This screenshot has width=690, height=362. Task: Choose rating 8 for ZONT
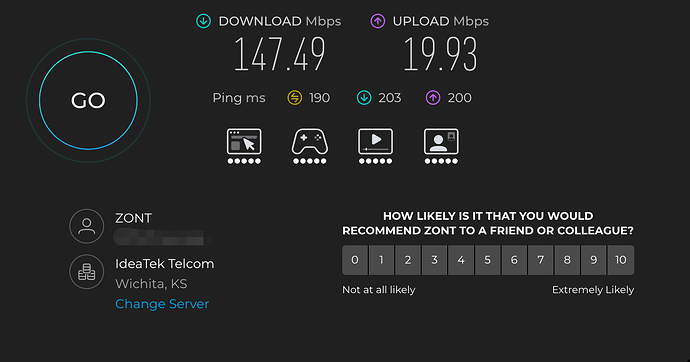click(x=567, y=260)
